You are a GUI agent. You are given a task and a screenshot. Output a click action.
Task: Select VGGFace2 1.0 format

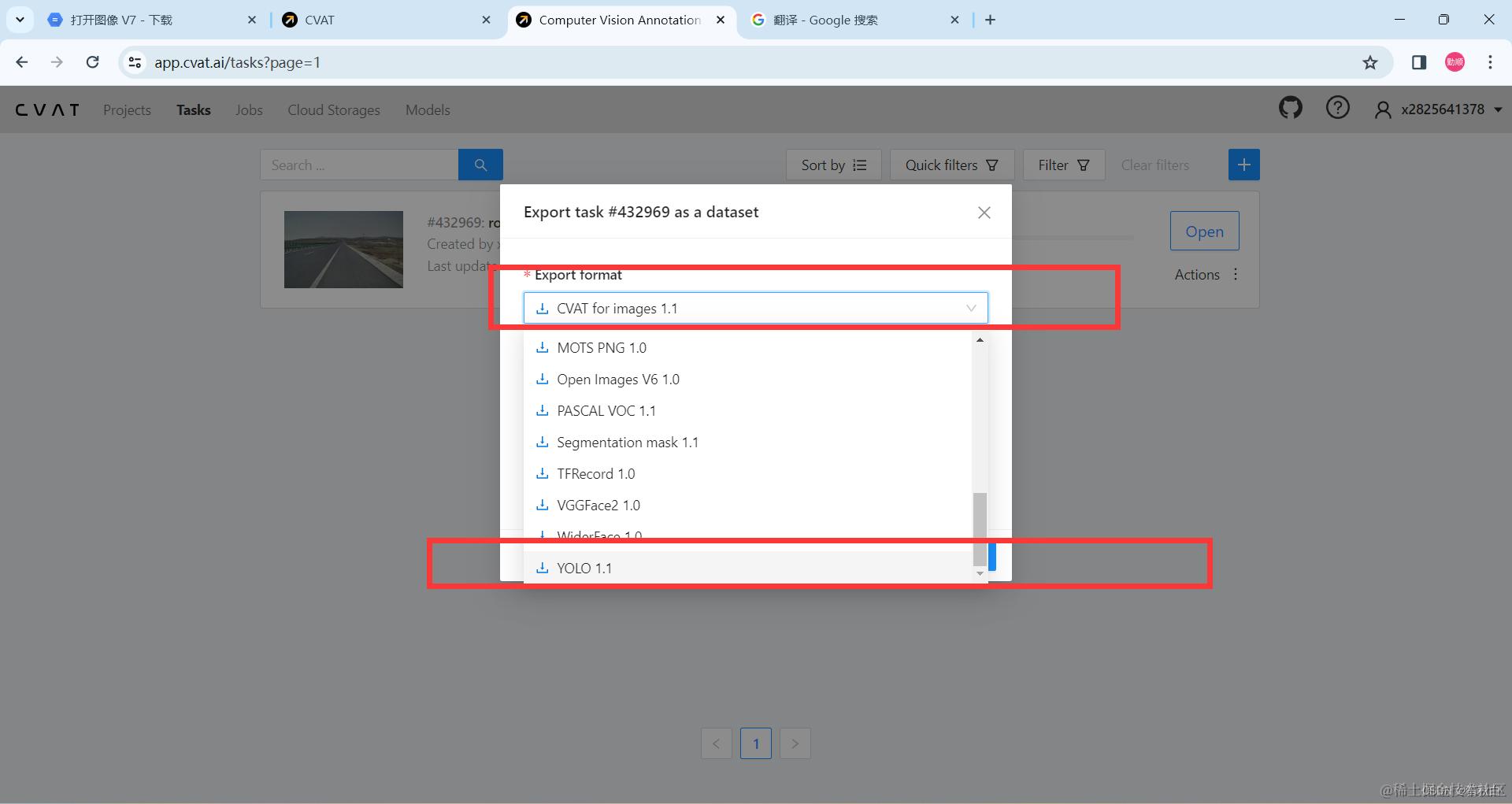pyautogui.click(x=748, y=505)
